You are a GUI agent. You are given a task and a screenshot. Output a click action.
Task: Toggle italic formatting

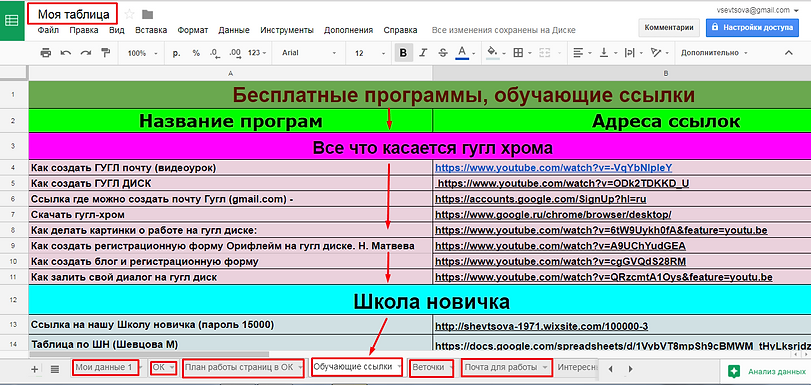[423, 53]
